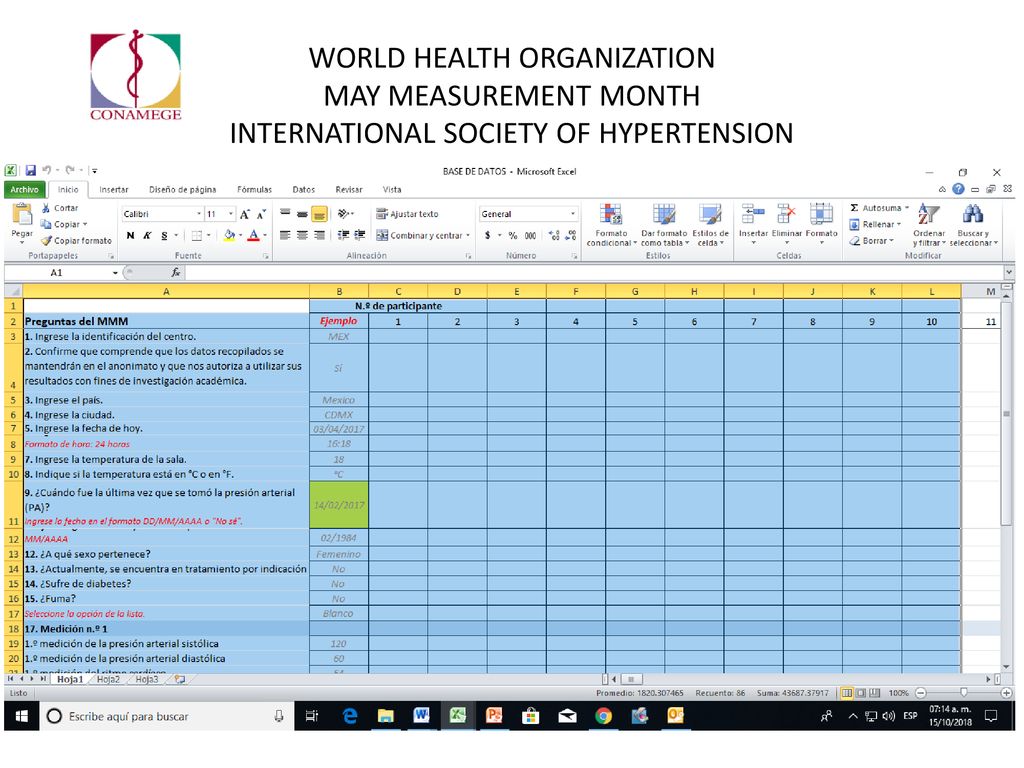Open the General number format dropdown
Screen dimensions: 1024x768
(x=573, y=214)
